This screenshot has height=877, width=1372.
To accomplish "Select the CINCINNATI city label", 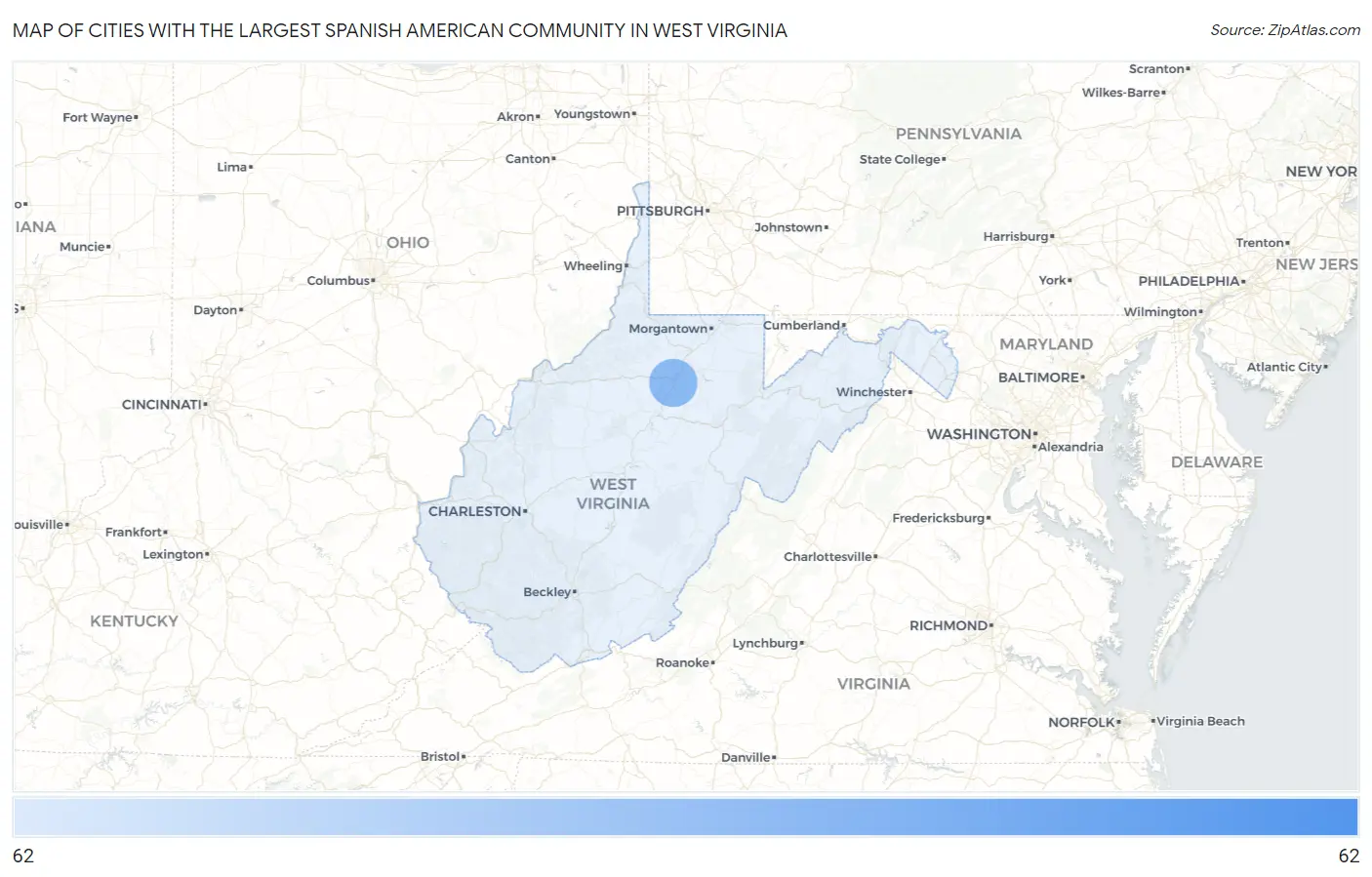I will (x=162, y=405).
